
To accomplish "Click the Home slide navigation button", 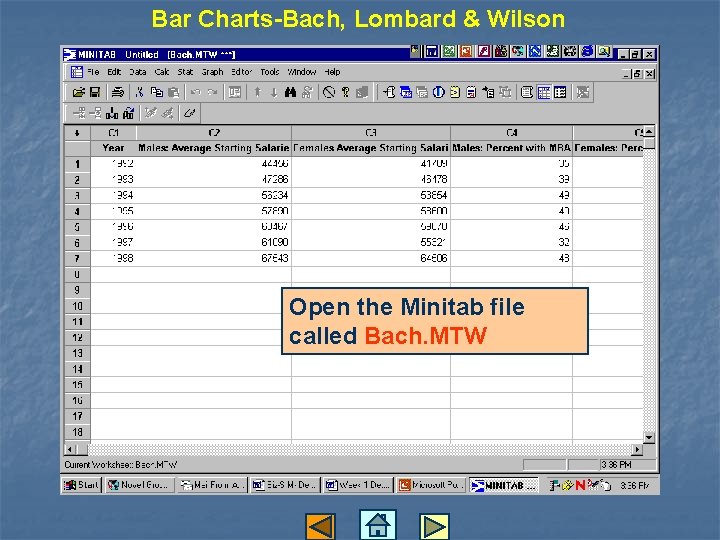I will tap(377, 524).
